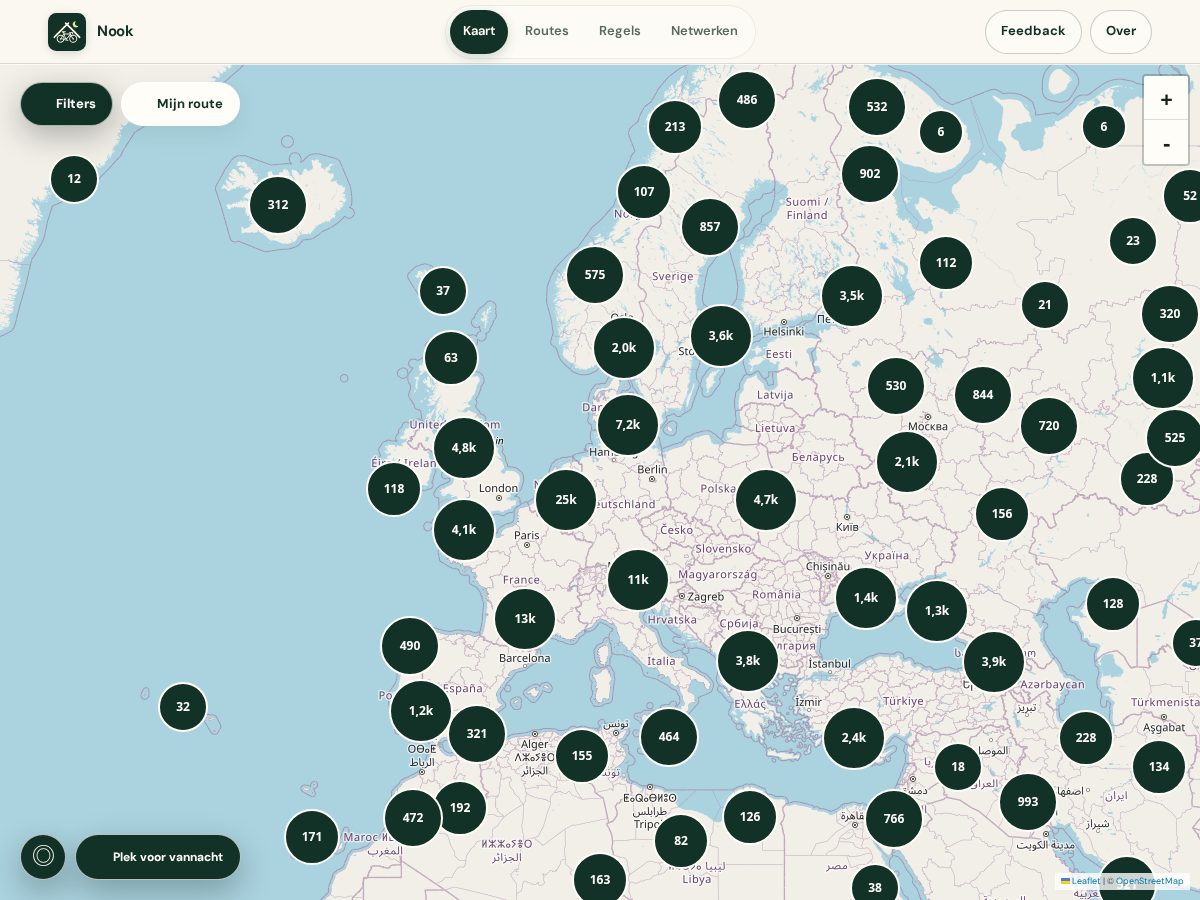This screenshot has width=1200, height=900.
Task: Expand the 4,8k cluster over United Kingdom
Action: (464, 448)
